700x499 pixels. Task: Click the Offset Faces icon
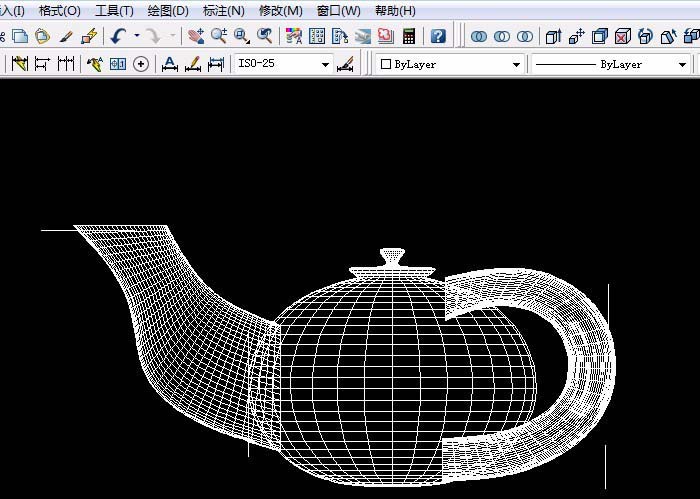pos(600,36)
